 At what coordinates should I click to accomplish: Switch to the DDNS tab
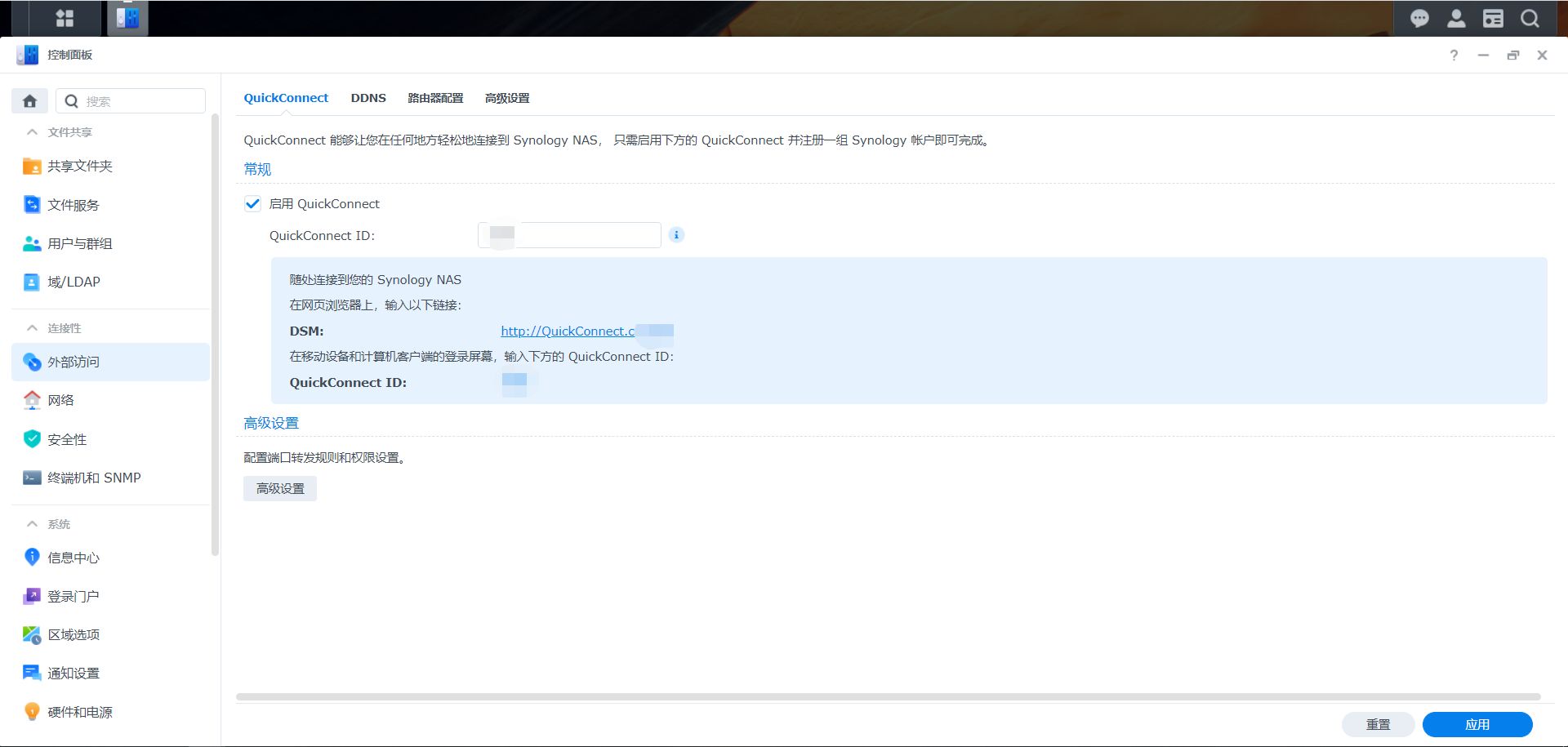[368, 98]
